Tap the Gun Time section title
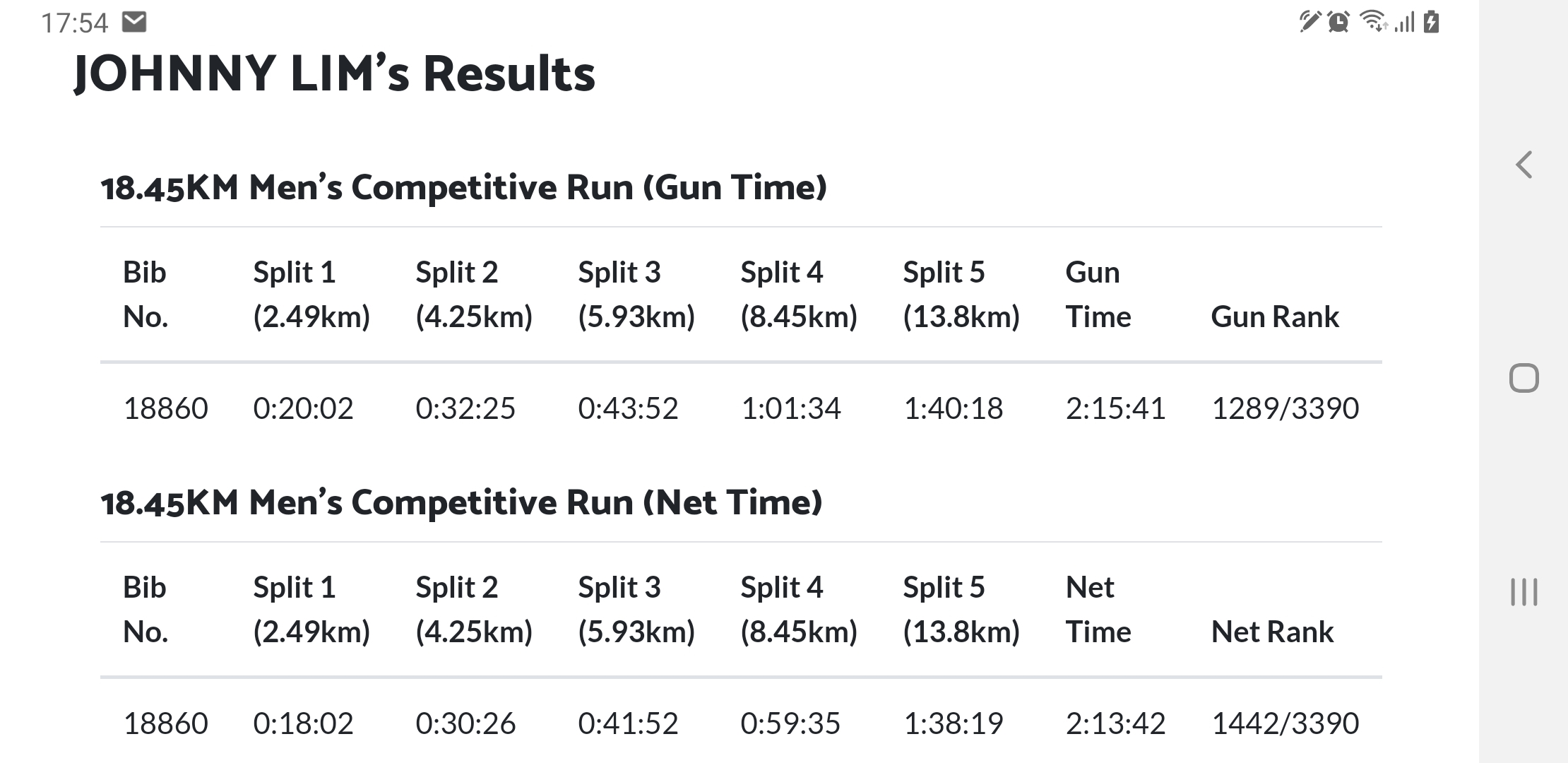Viewport: 1568px width, 763px height. [463, 187]
